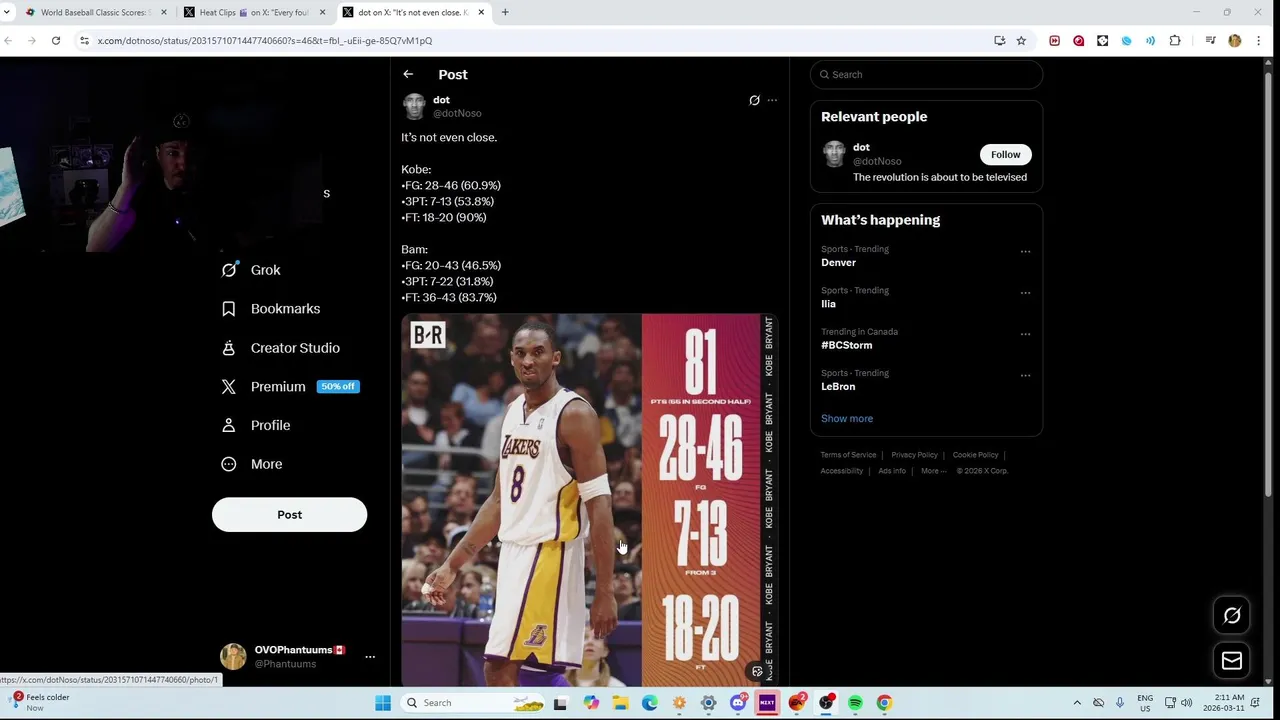Open the clock showing 2:11 AM
The width and height of the screenshot is (1280, 720).
[1224, 703]
